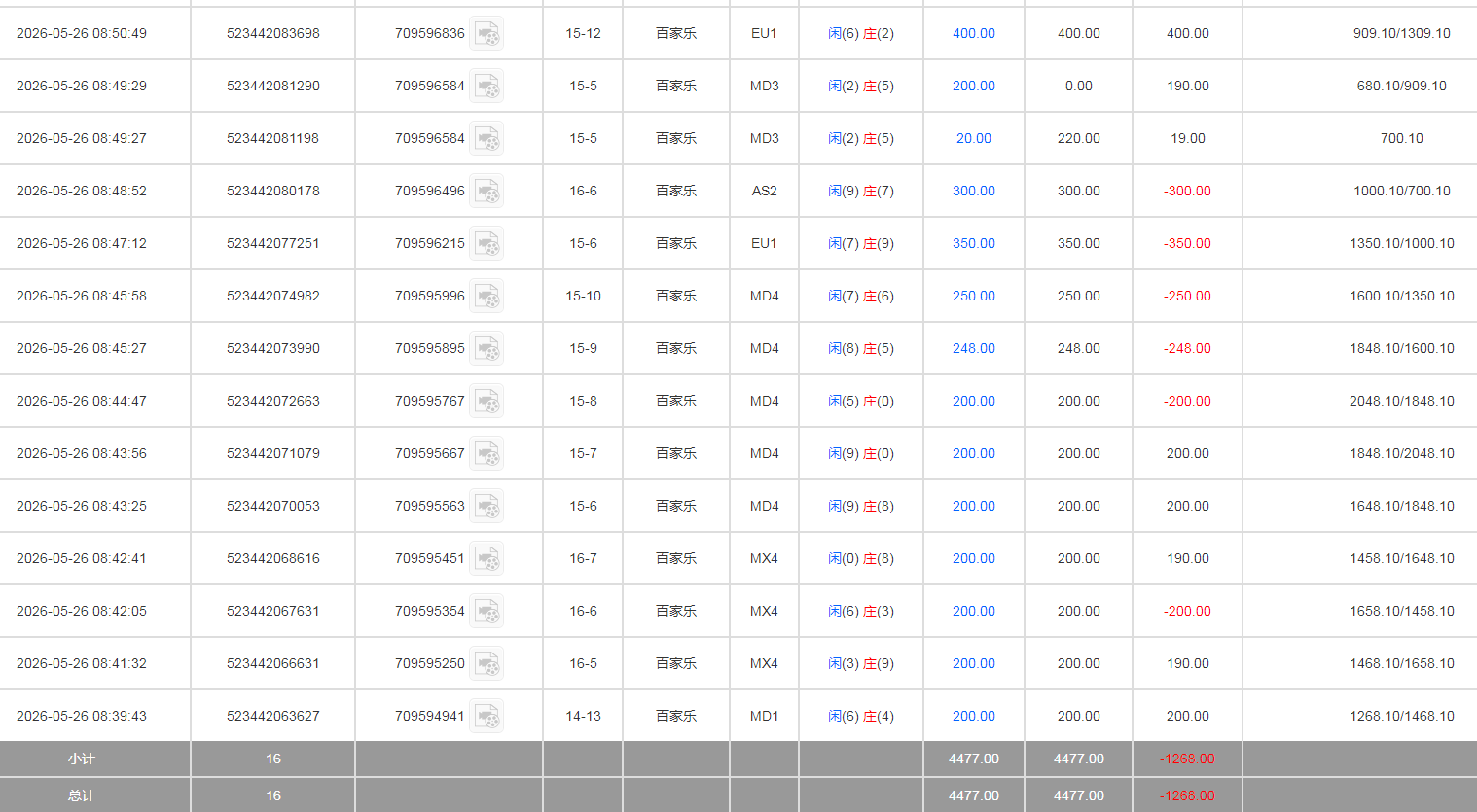Click result 闲(0) 庄(8)

861,558
